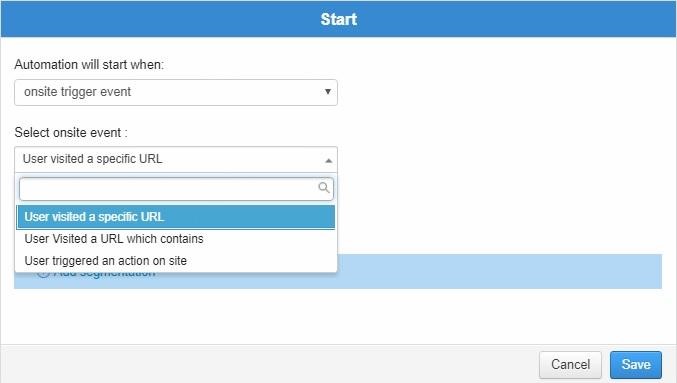
Task: Save the automation start settings
Action: (636, 364)
